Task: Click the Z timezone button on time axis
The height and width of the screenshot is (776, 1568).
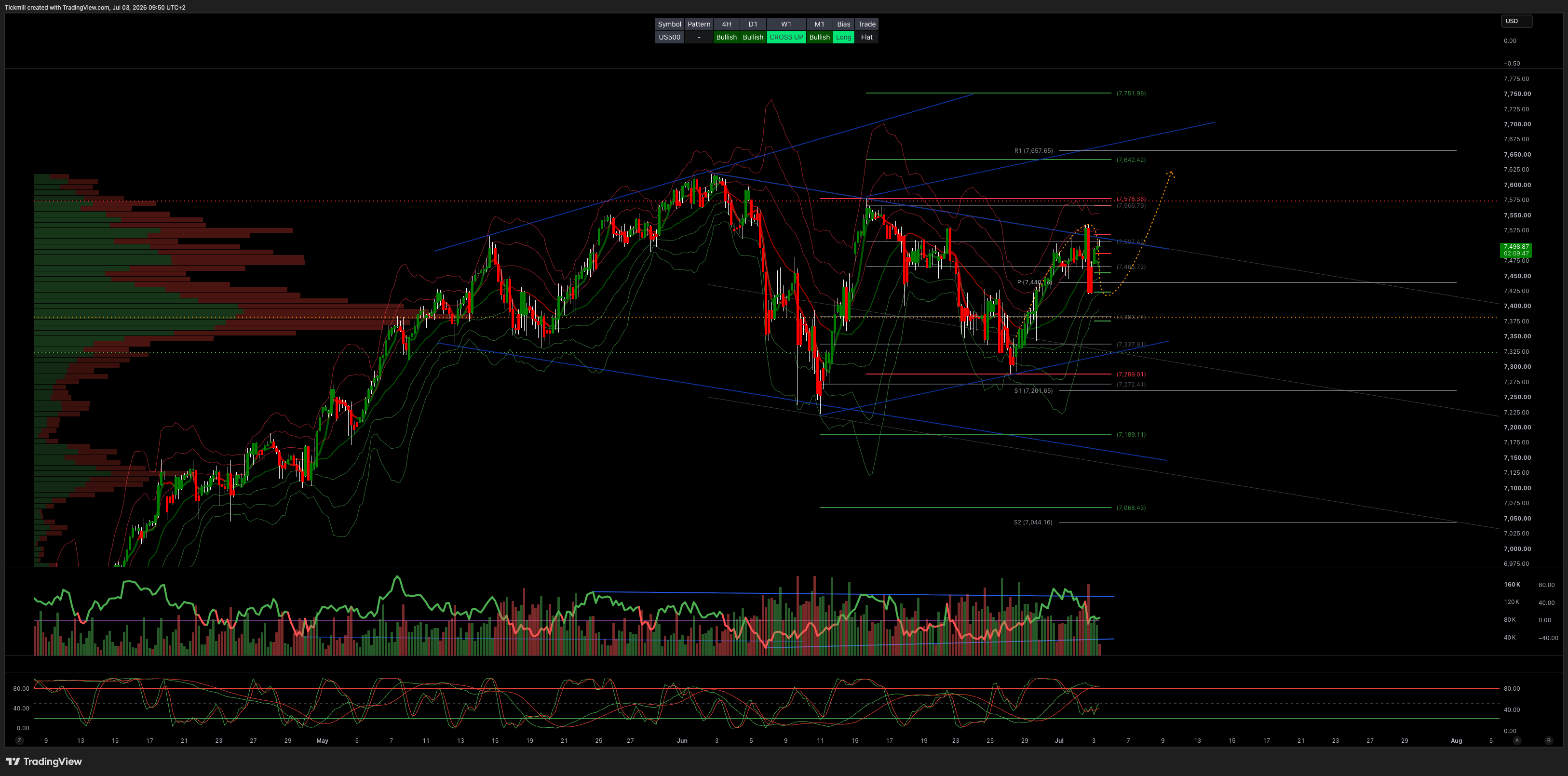Action: tap(19, 741)
